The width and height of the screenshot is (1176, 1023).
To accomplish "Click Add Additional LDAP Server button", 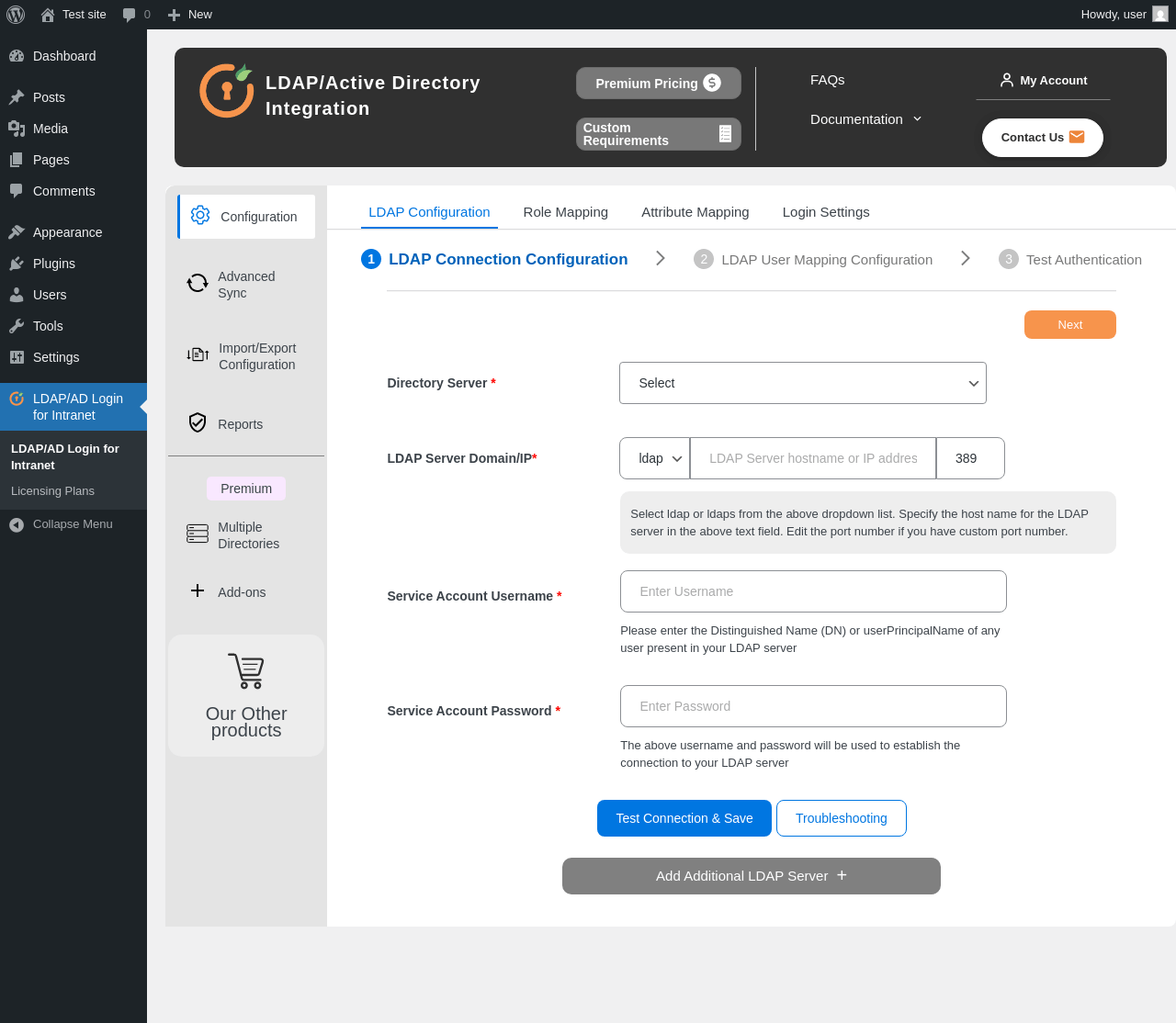I will coord(752,876).
